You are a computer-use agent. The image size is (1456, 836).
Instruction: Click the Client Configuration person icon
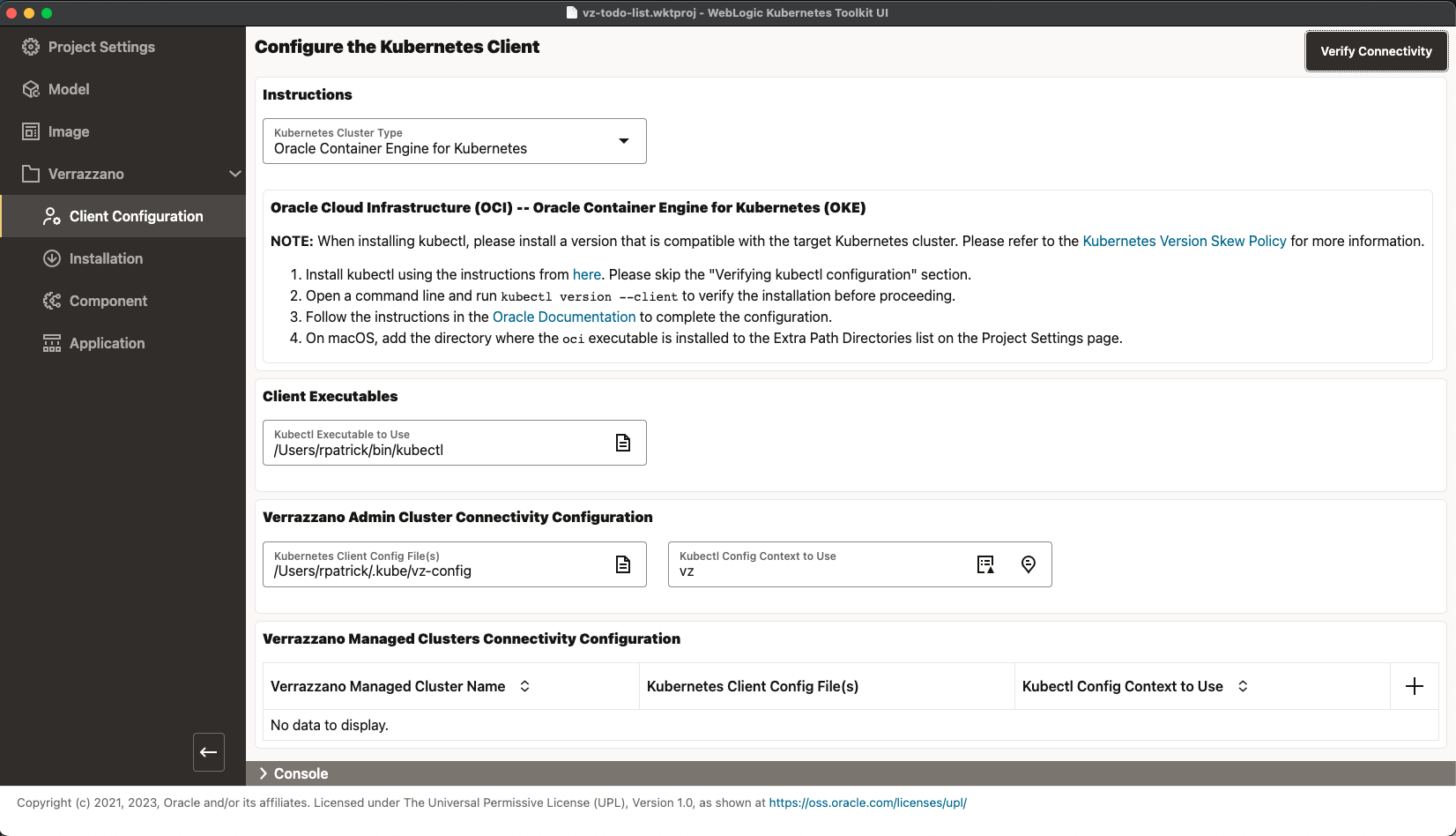pos(52,216)
